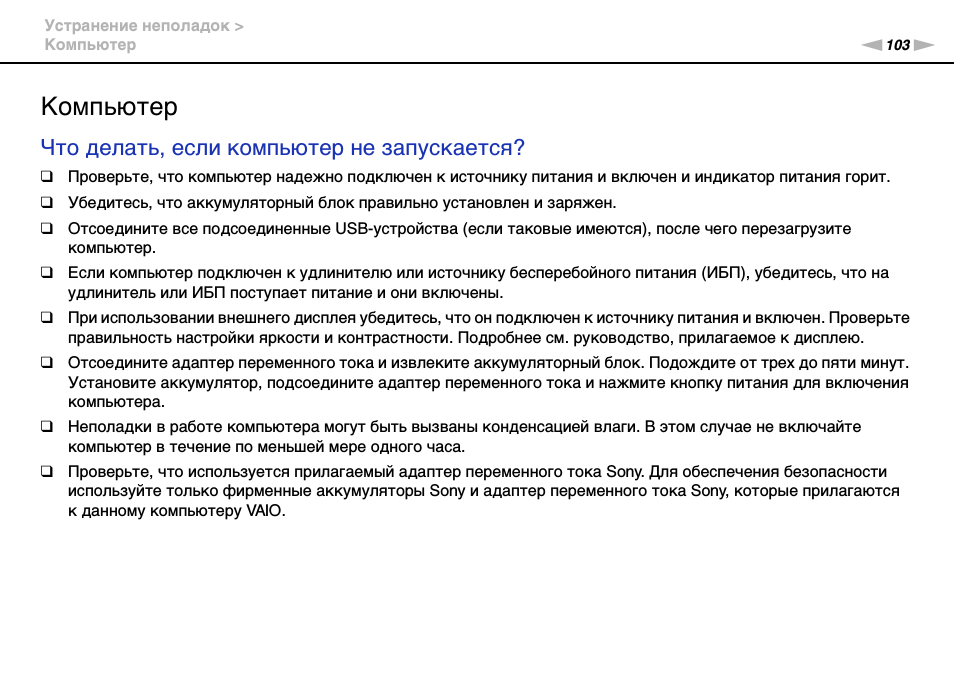Go to next page using right arrow

[x=923, y=45]
